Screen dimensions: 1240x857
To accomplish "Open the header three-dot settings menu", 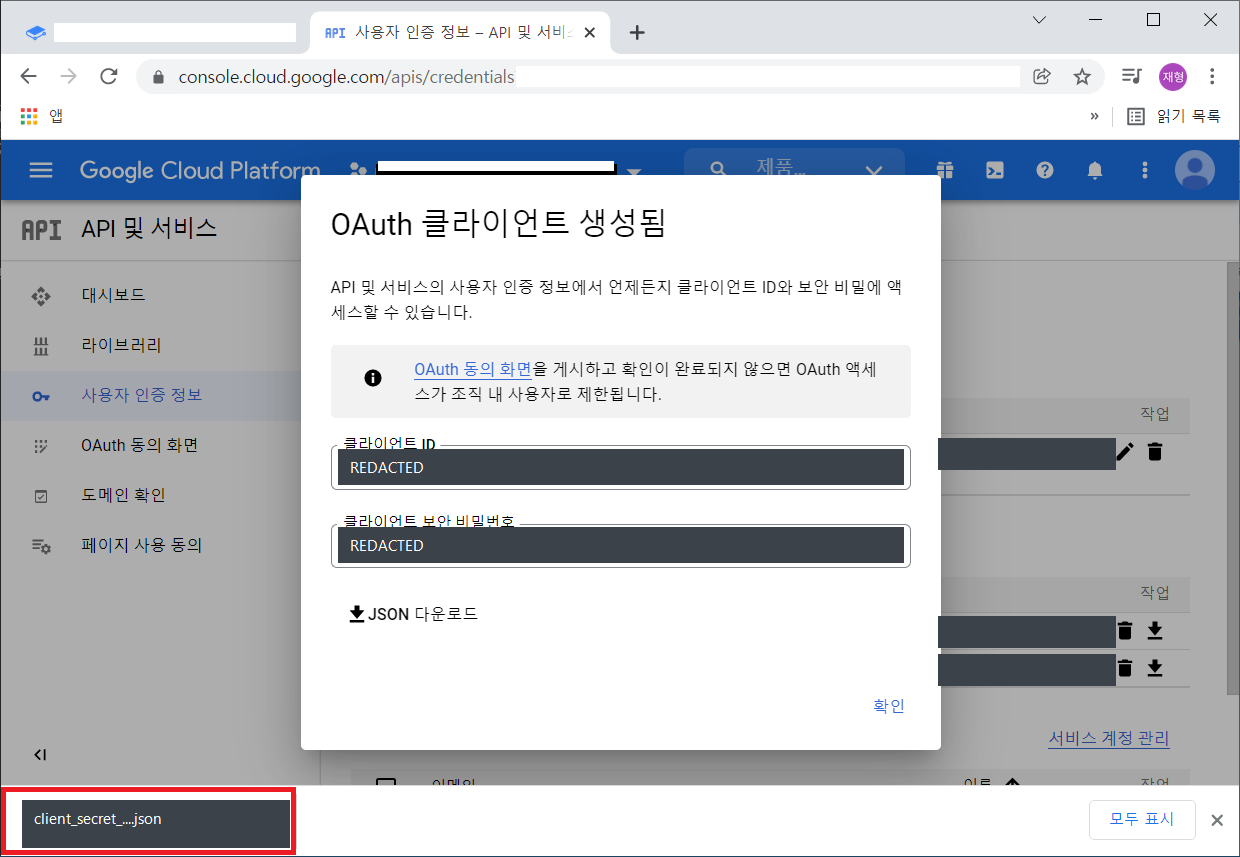I will coord(1145,170).
